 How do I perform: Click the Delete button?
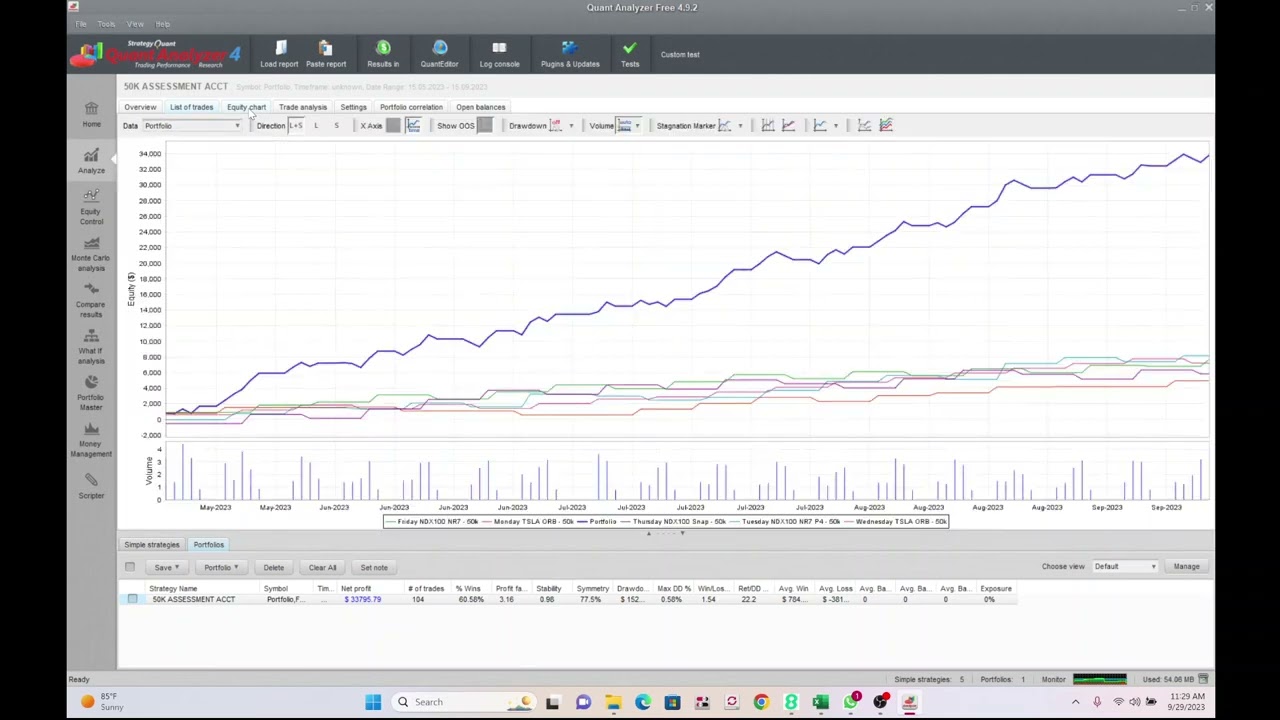273,567
